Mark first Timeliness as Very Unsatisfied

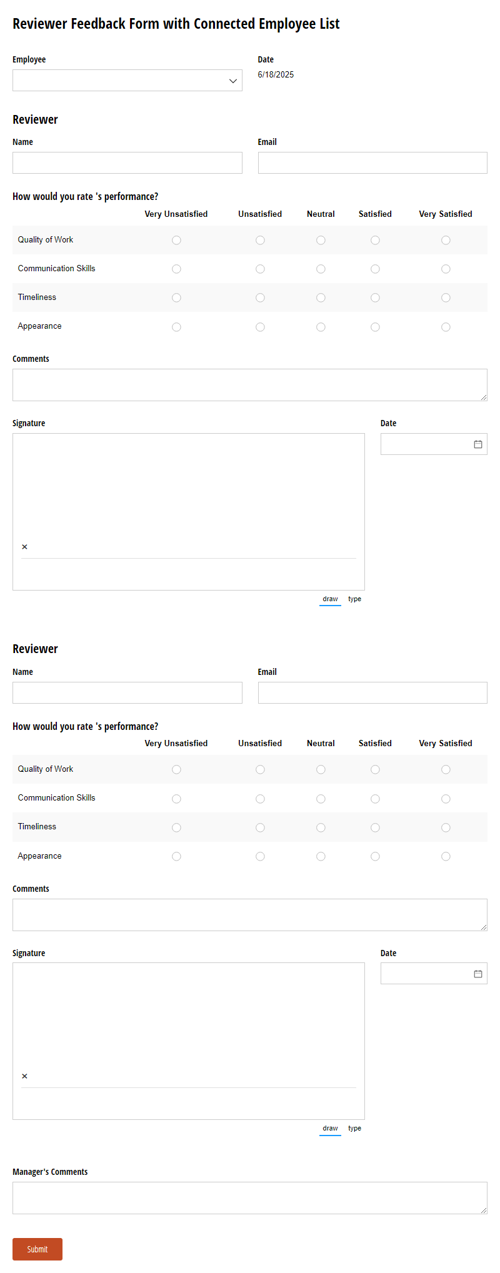pyautogui.click(x=176, y=298)
